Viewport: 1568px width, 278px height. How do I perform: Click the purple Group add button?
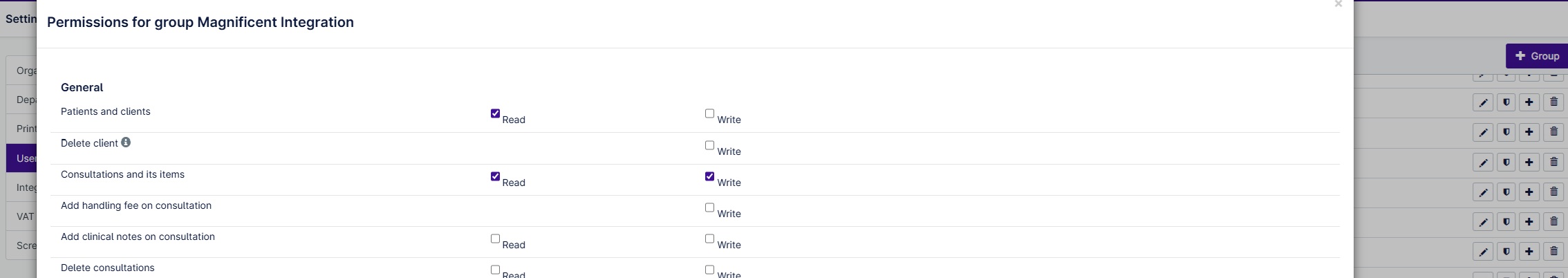coord(1536,56)
